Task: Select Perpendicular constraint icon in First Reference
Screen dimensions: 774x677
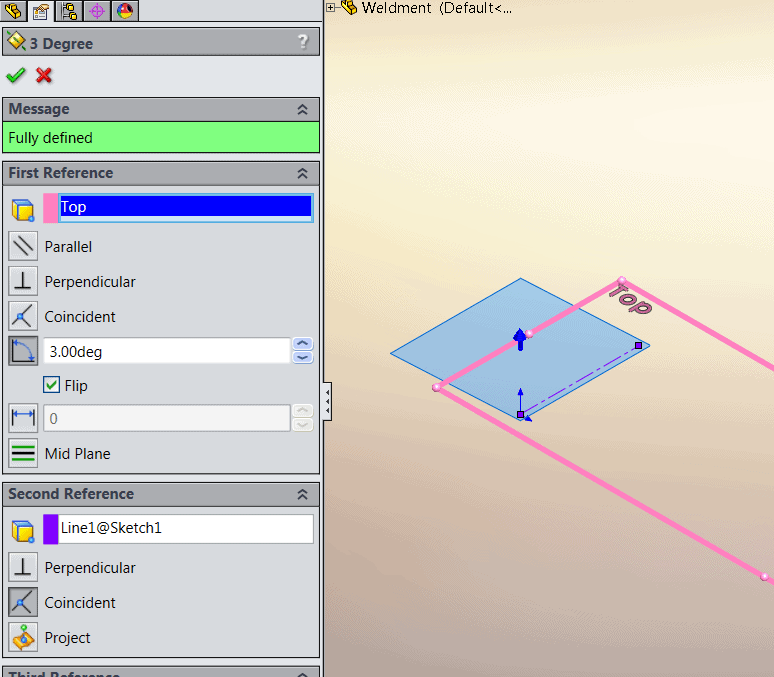Action: point(23,281)
